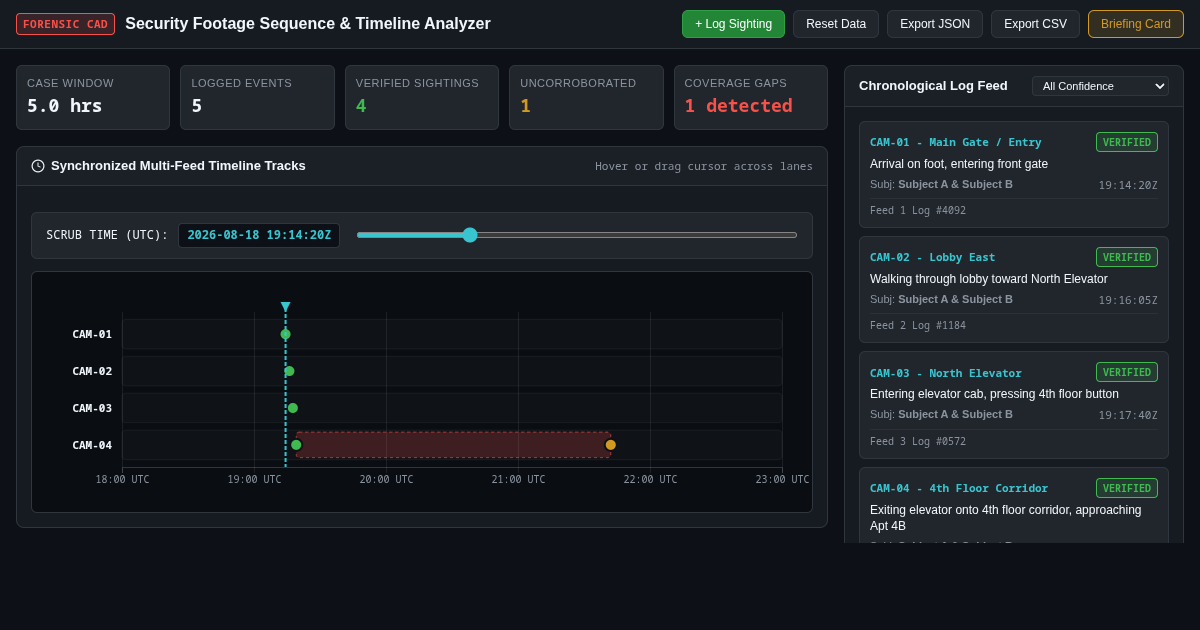
Task: Open the All Confidence filter dropdown
Action: (1100, 86)
